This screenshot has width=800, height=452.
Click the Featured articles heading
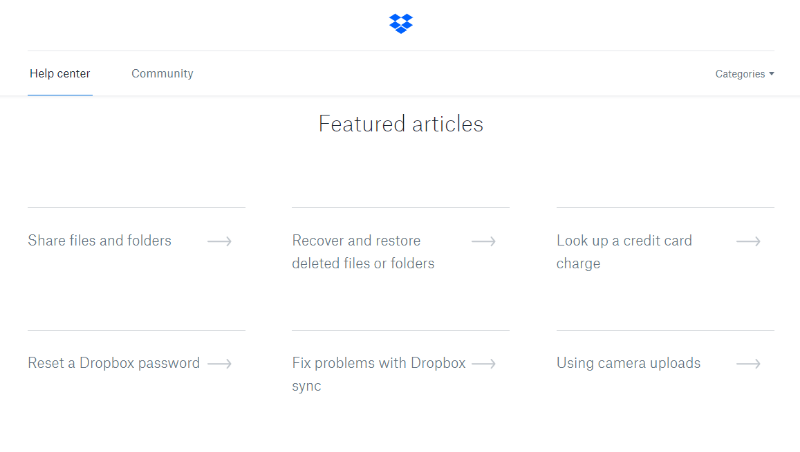[x=401, y=124]
